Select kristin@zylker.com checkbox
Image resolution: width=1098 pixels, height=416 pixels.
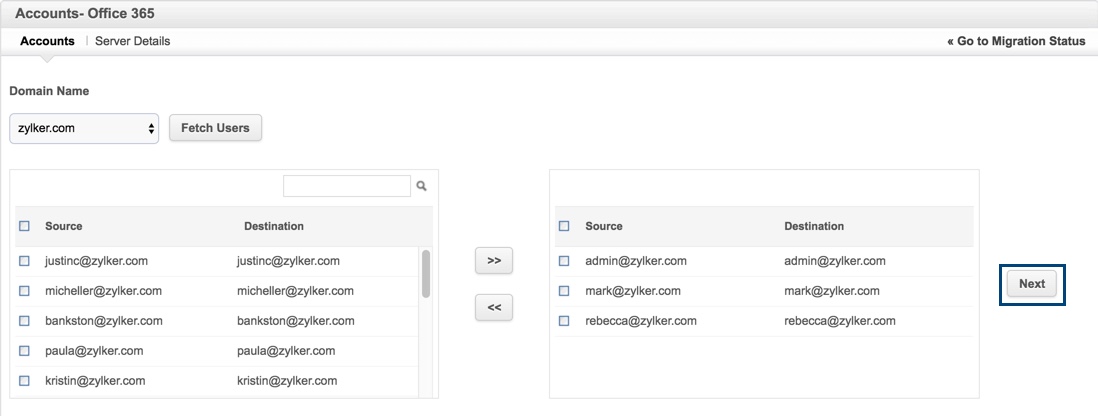click(24, 381)
